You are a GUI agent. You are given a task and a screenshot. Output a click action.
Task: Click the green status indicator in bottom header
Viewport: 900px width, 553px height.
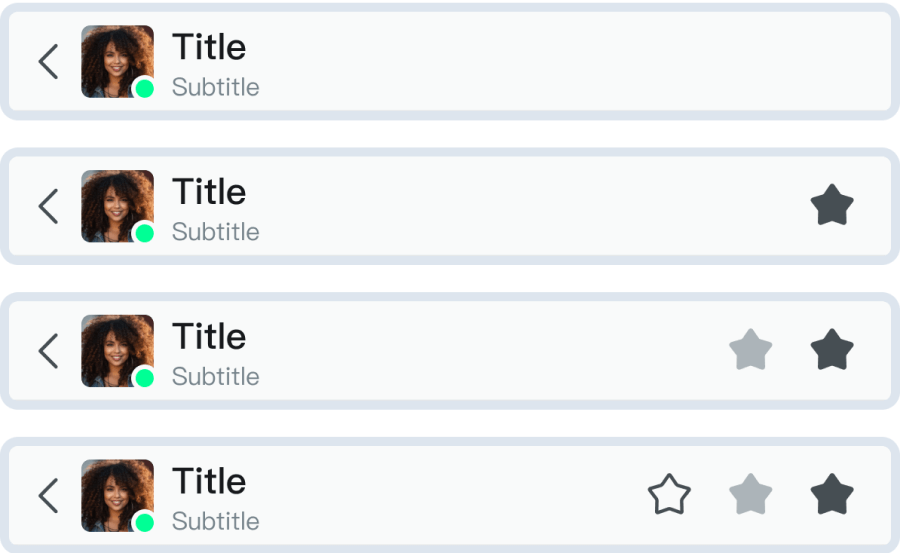coord(144,523)
